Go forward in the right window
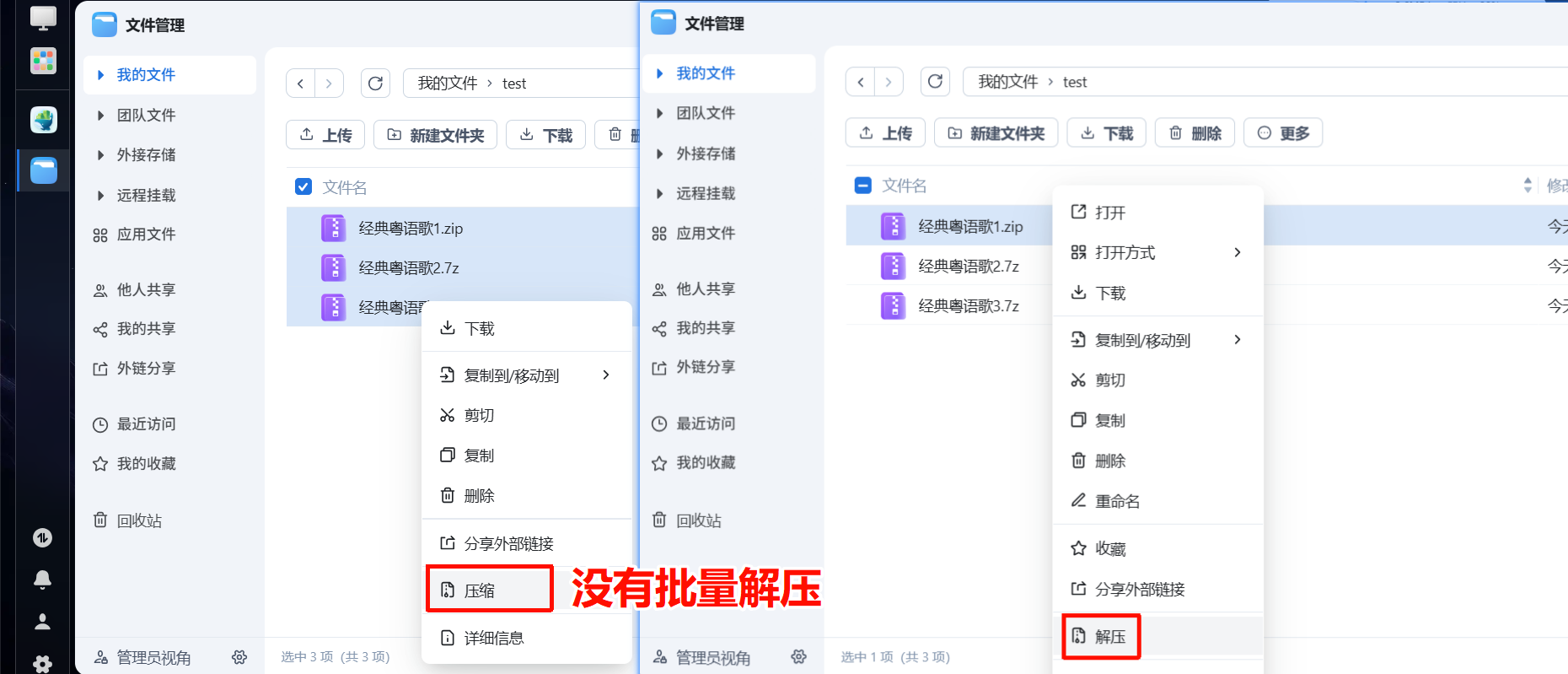 tap(889, 82)
